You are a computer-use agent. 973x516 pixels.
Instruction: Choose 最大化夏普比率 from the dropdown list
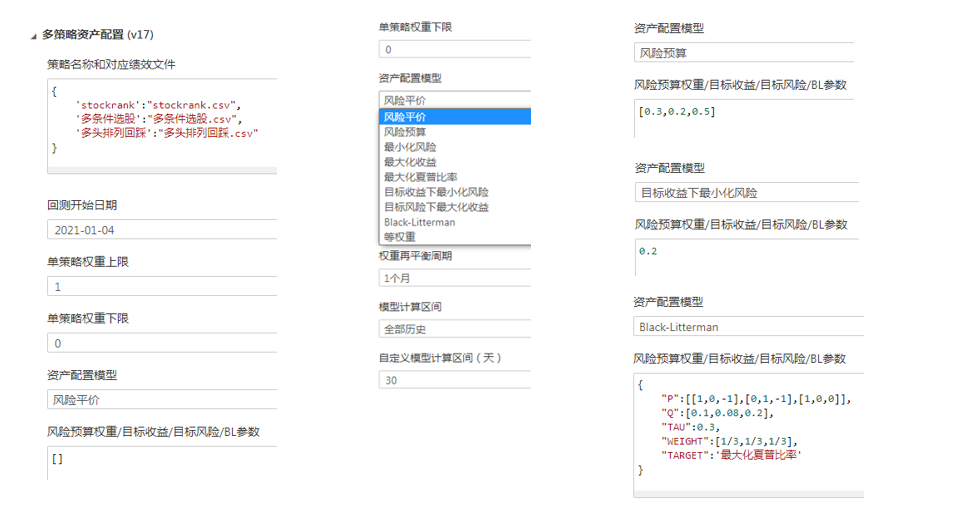pos(455,177)
